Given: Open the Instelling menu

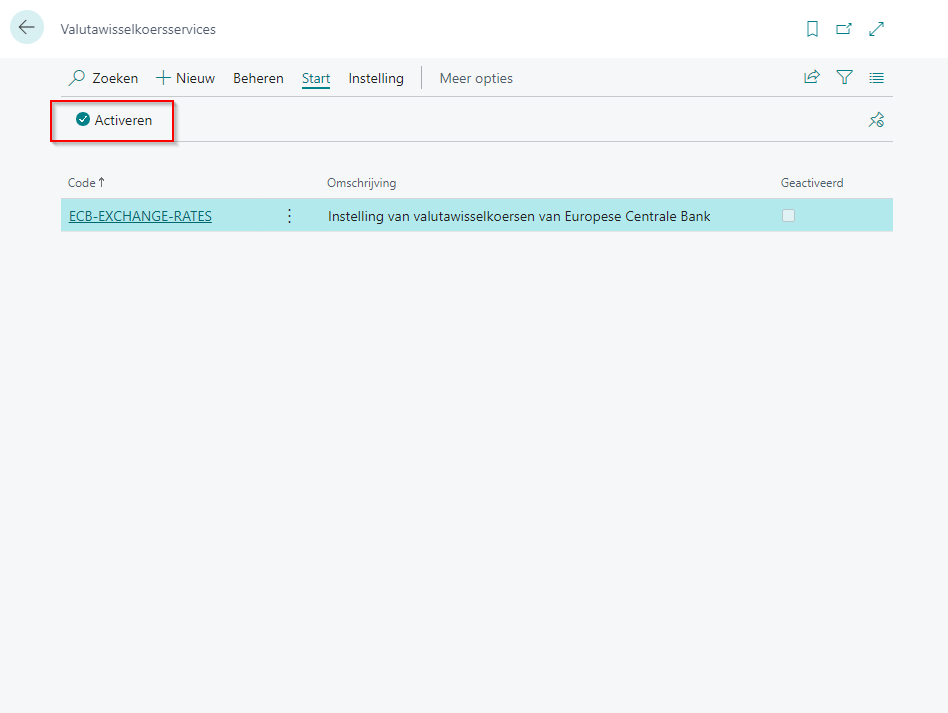Looking at the screenshot, I should [x=376, y=78].
